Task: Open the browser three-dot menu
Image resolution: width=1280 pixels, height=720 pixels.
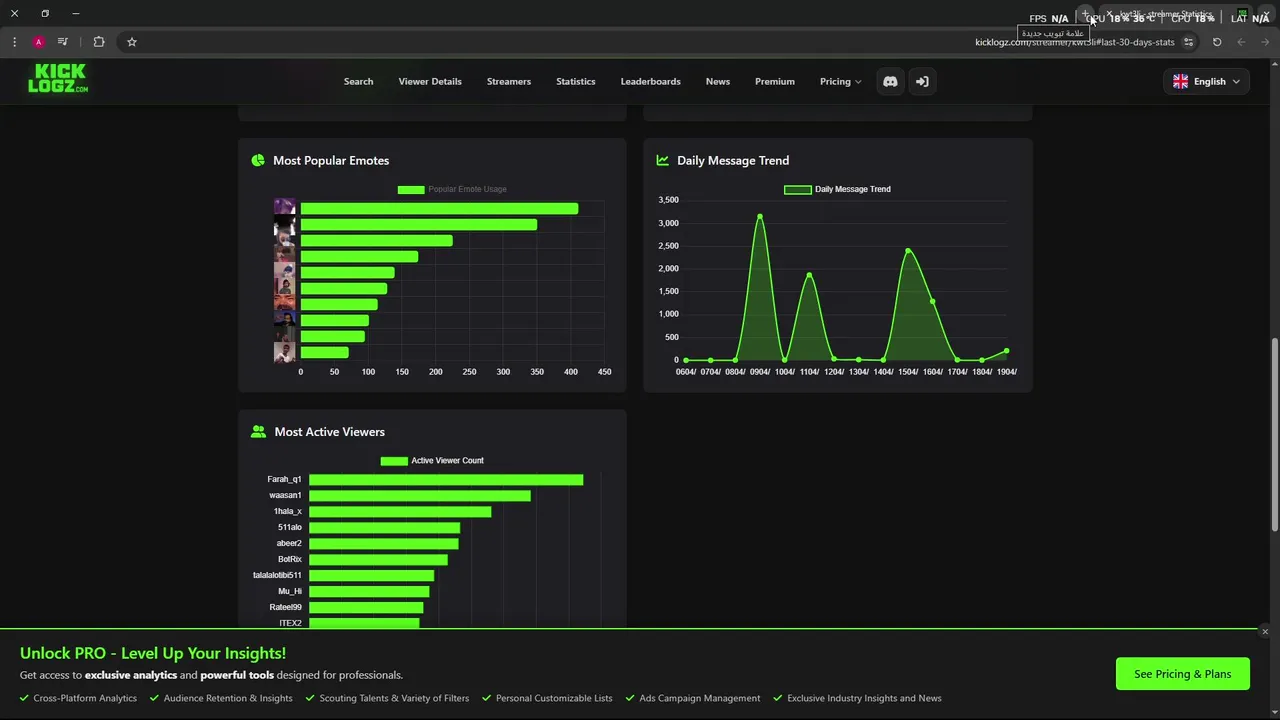Action: point(14,42)
